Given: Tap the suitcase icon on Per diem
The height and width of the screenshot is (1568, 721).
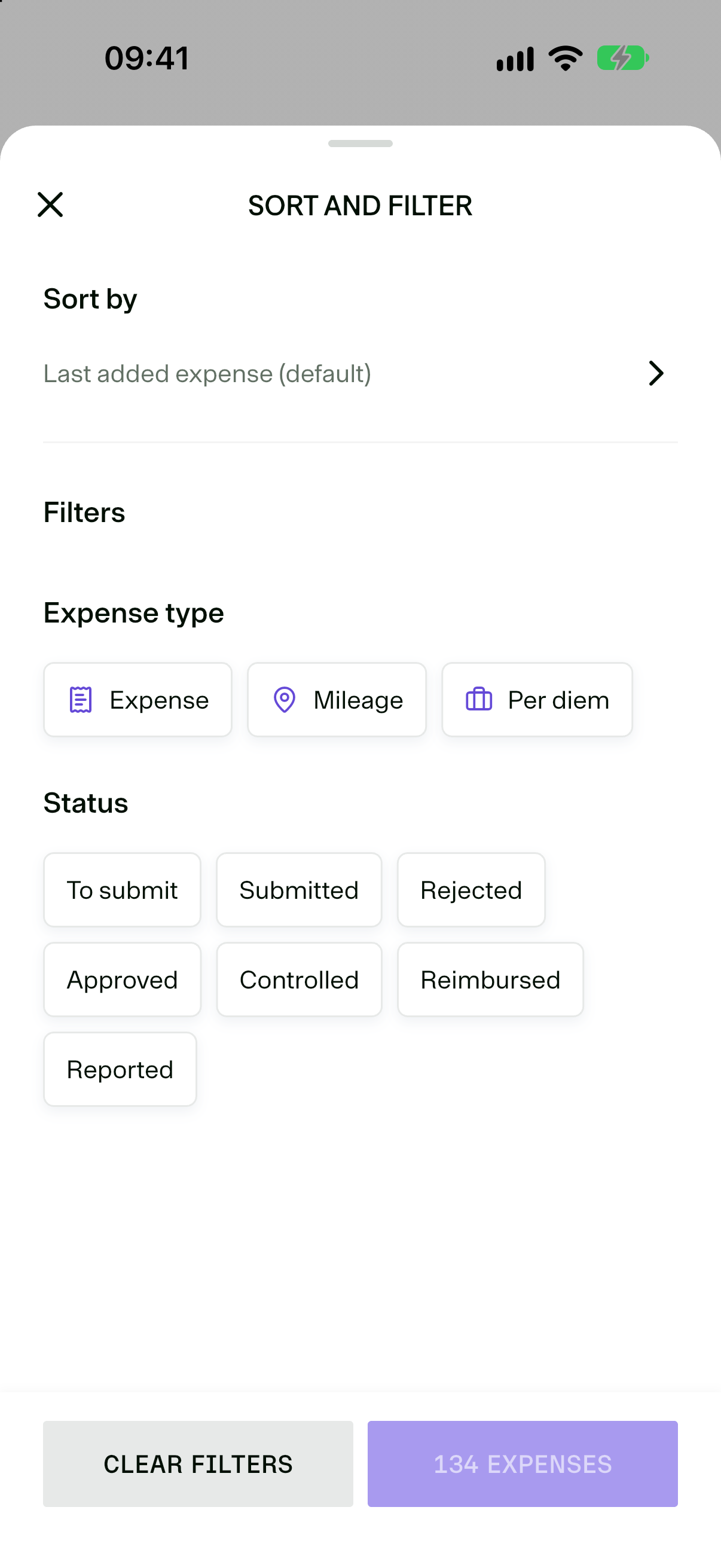Looking at the screenshot, I should coord(479,700).
